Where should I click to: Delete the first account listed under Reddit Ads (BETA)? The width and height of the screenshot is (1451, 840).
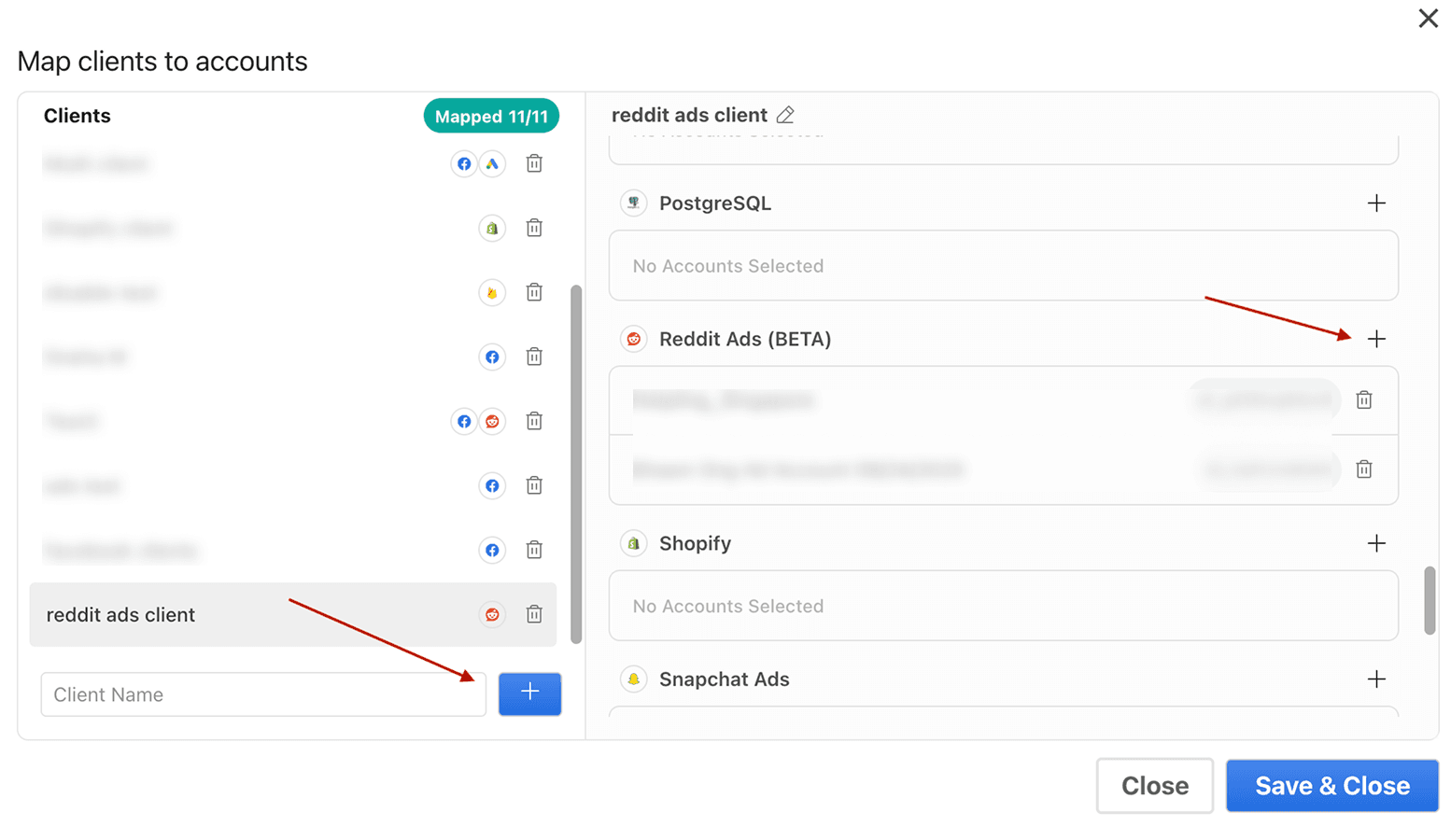point(1364,399)
